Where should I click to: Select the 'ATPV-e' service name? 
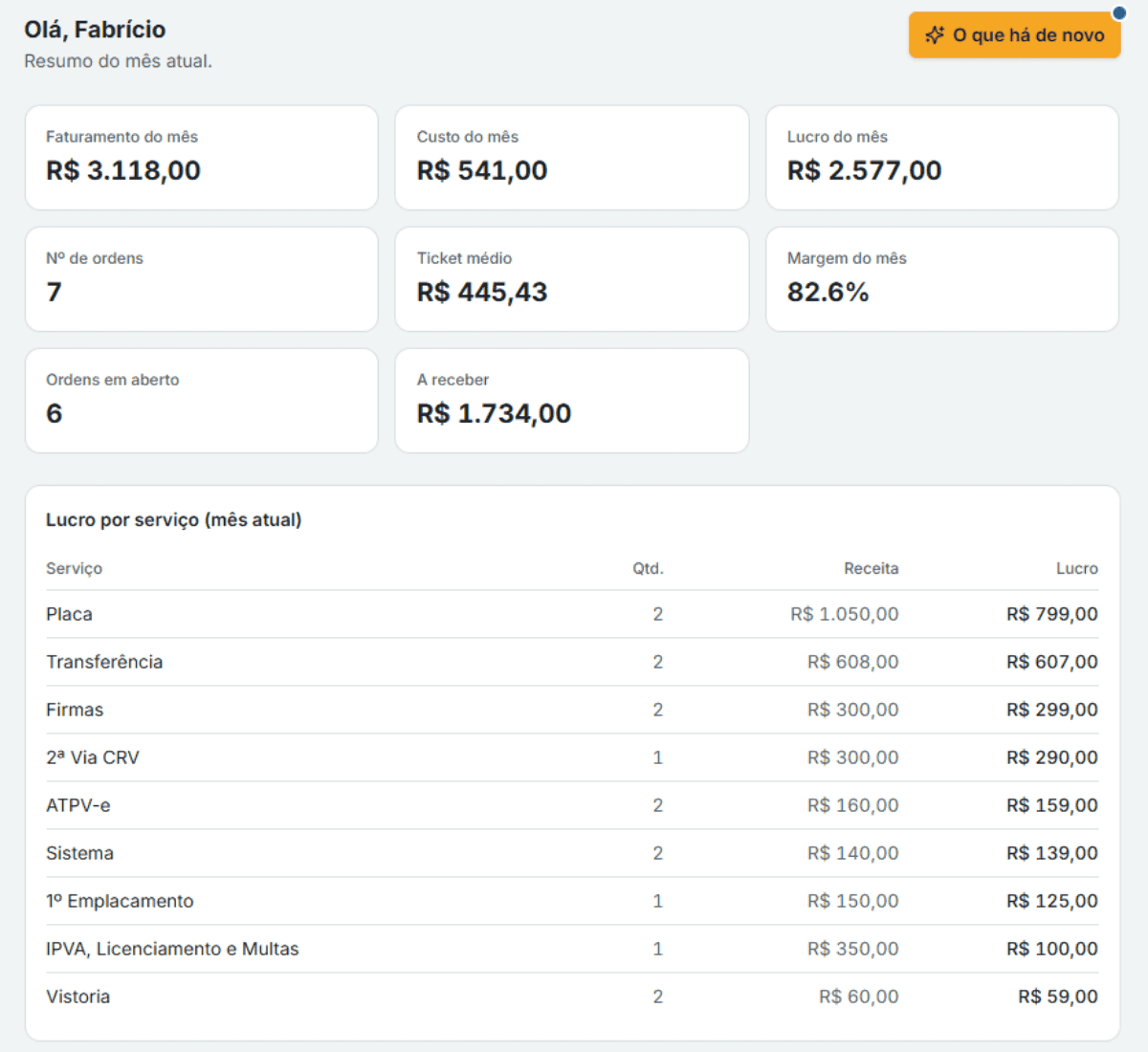click(x=78, y=805)
